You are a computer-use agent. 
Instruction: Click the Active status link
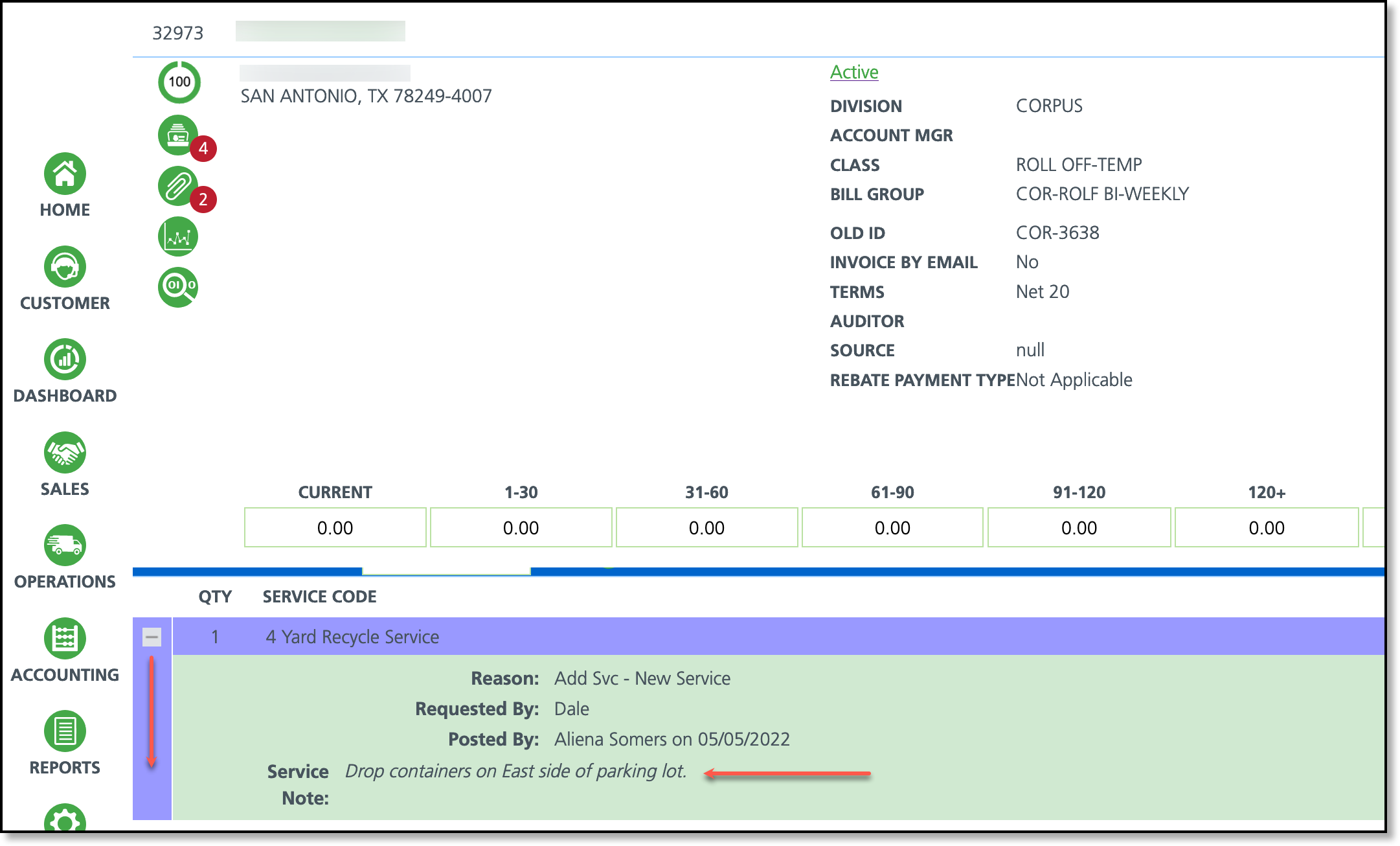[853, 72]
